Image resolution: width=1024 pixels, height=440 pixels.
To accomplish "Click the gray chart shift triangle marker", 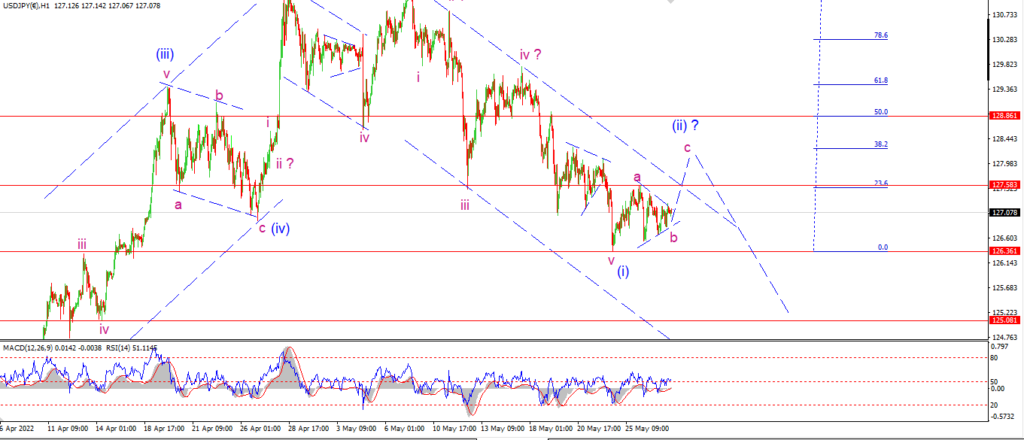I will (x=669, y=2).
